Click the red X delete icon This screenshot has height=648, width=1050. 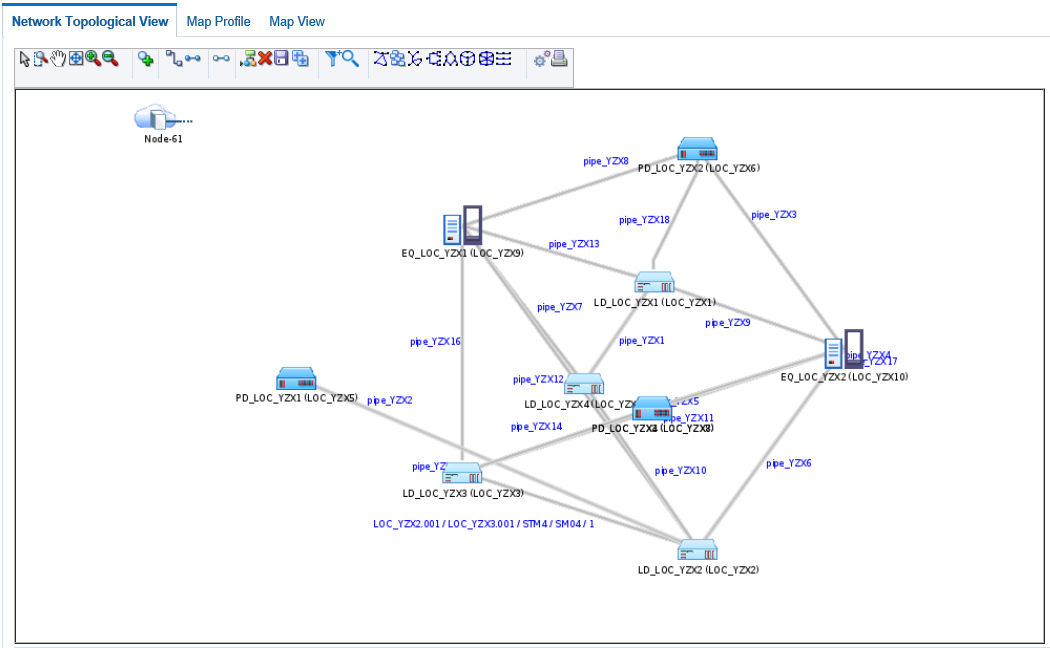click(265, 59)
